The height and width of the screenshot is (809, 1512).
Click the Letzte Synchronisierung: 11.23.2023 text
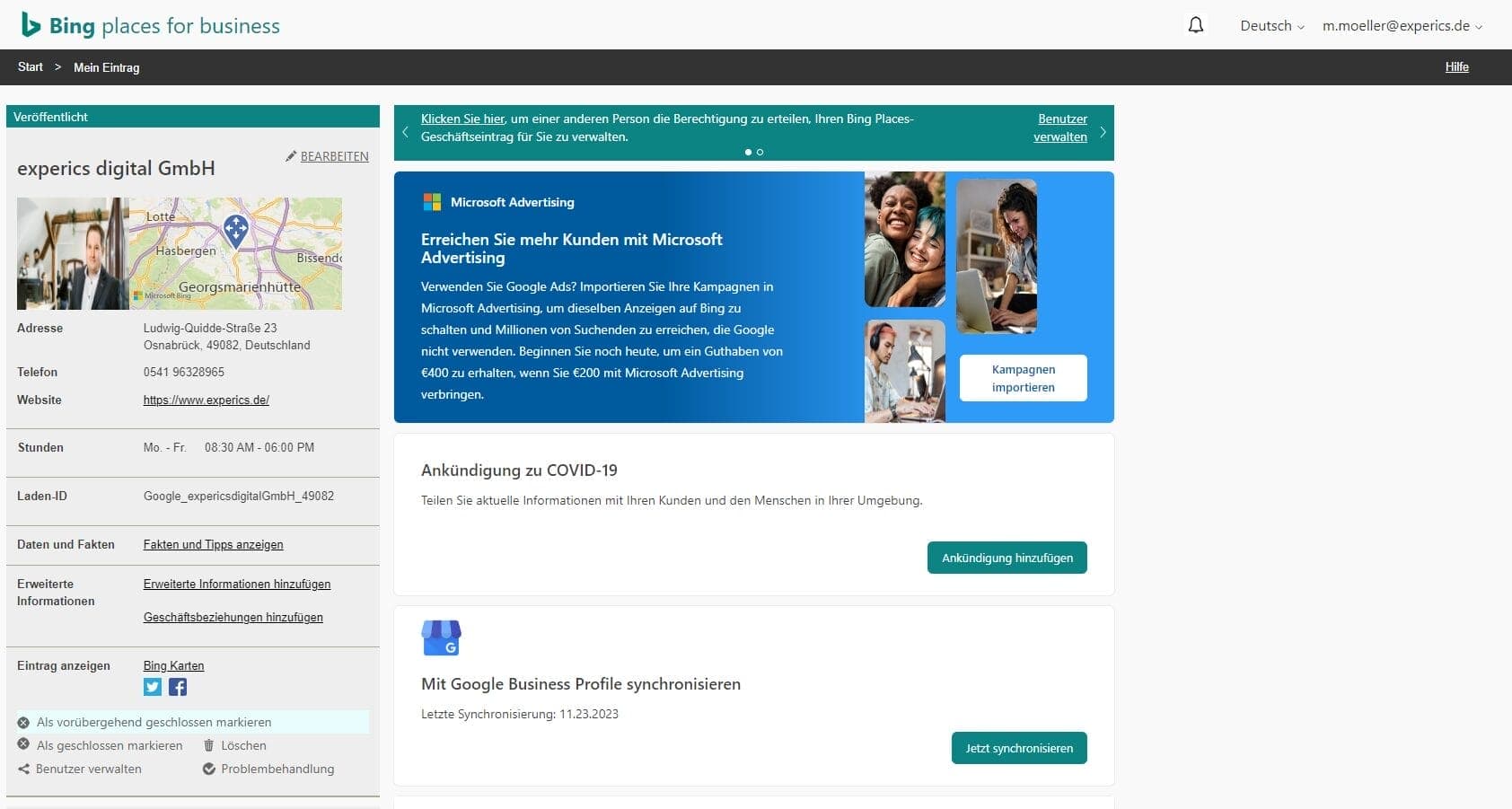(520, 715)
